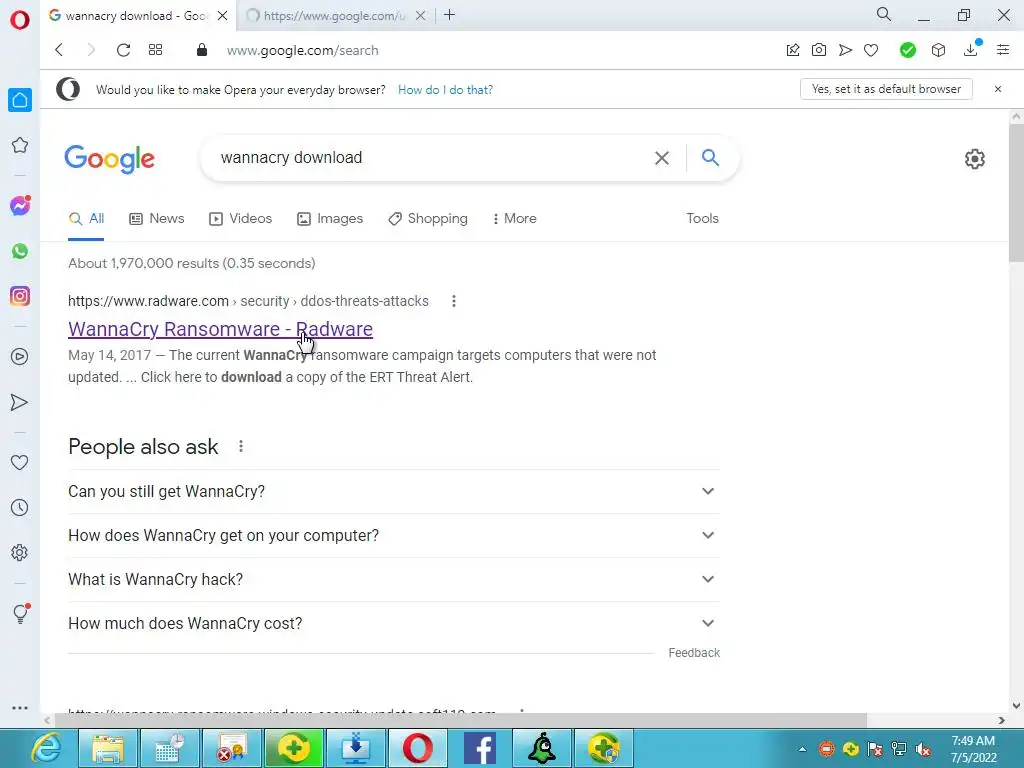1024x768 pixels.
Task: Open sidebar Settings gear
Action: [x=20, y=552]
